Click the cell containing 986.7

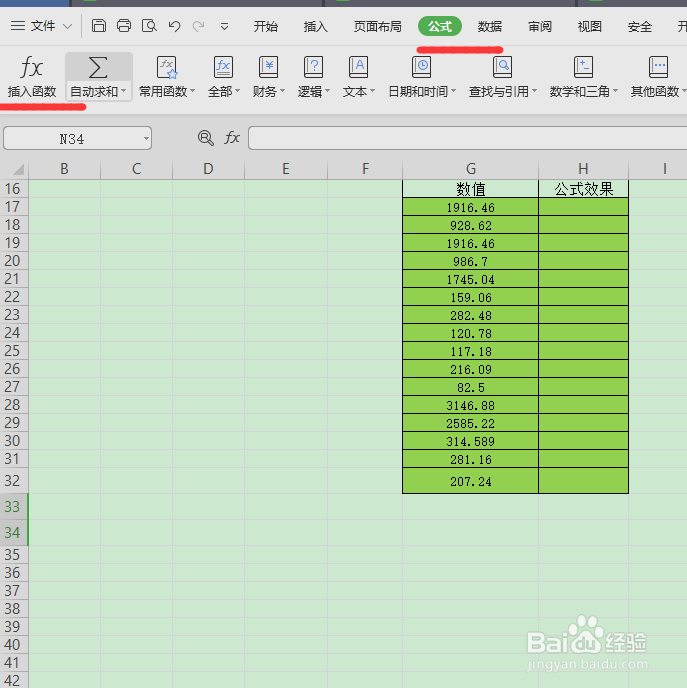pos(470,261)
